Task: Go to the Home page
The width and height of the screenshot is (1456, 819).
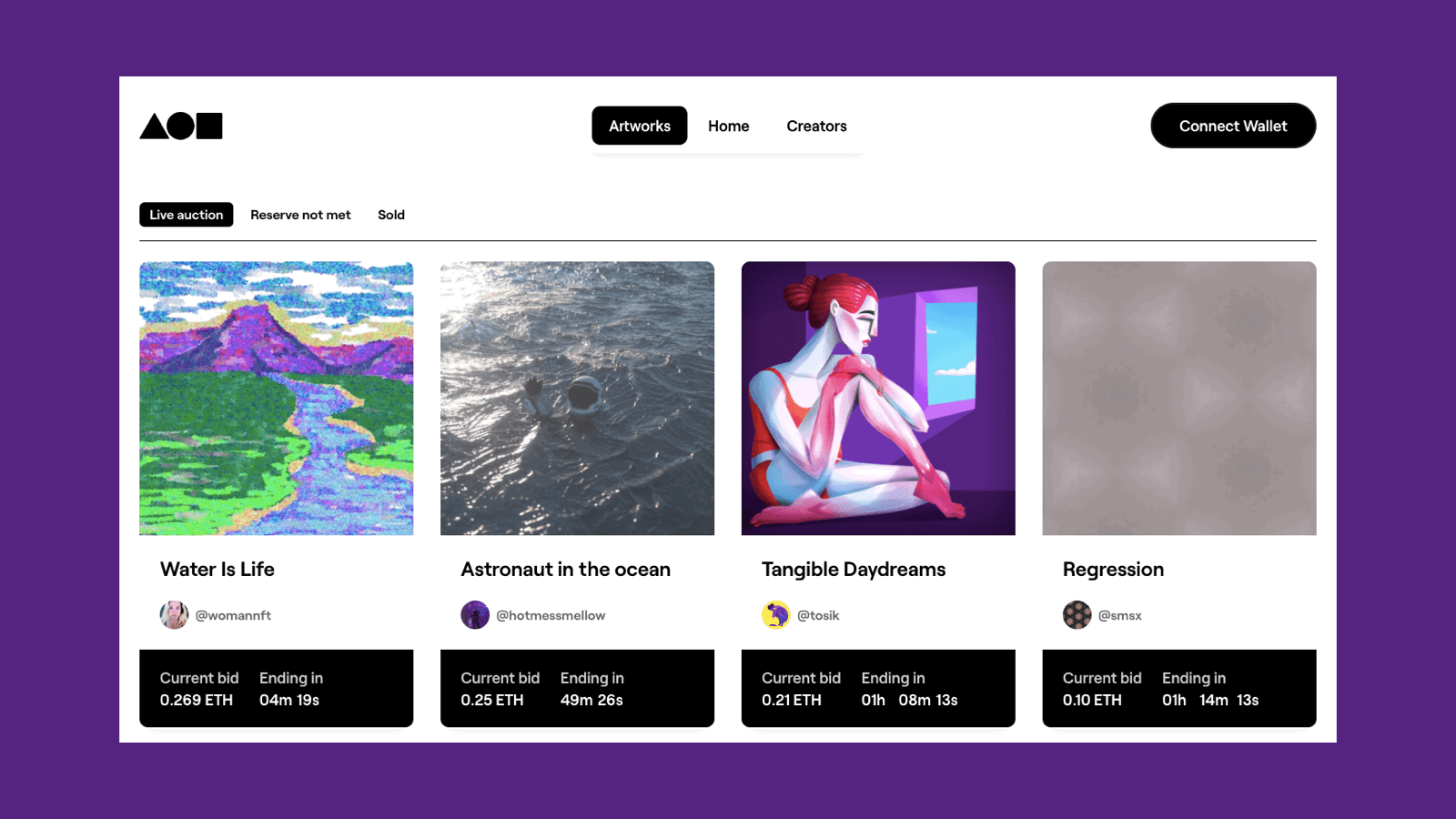Action: 729,126
